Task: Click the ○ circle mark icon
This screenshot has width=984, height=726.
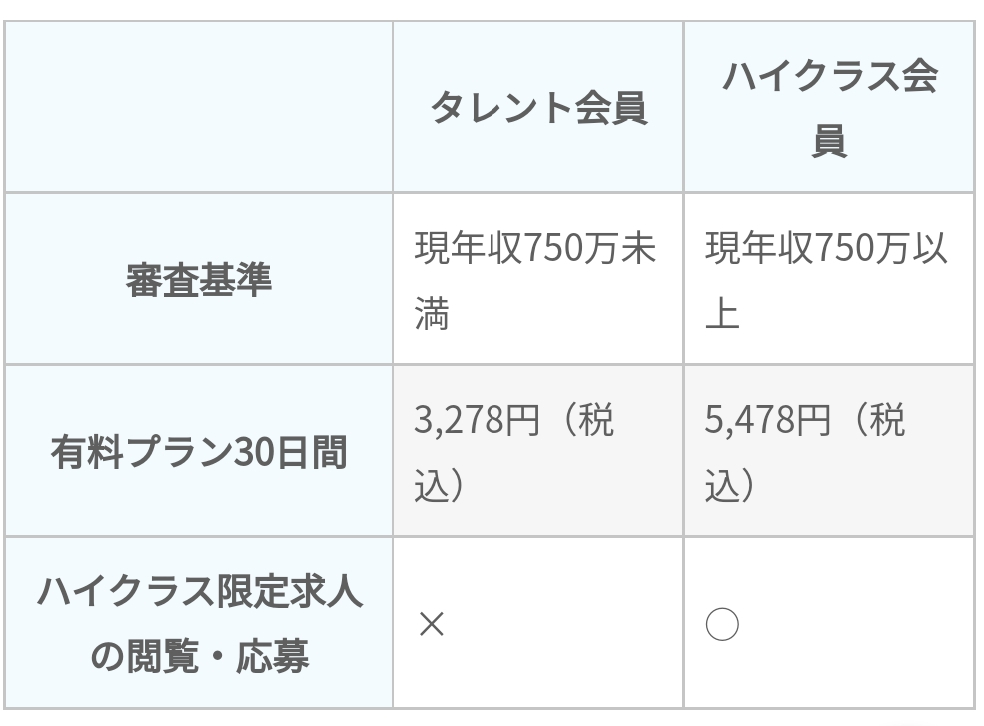Action: coord(722,624)
